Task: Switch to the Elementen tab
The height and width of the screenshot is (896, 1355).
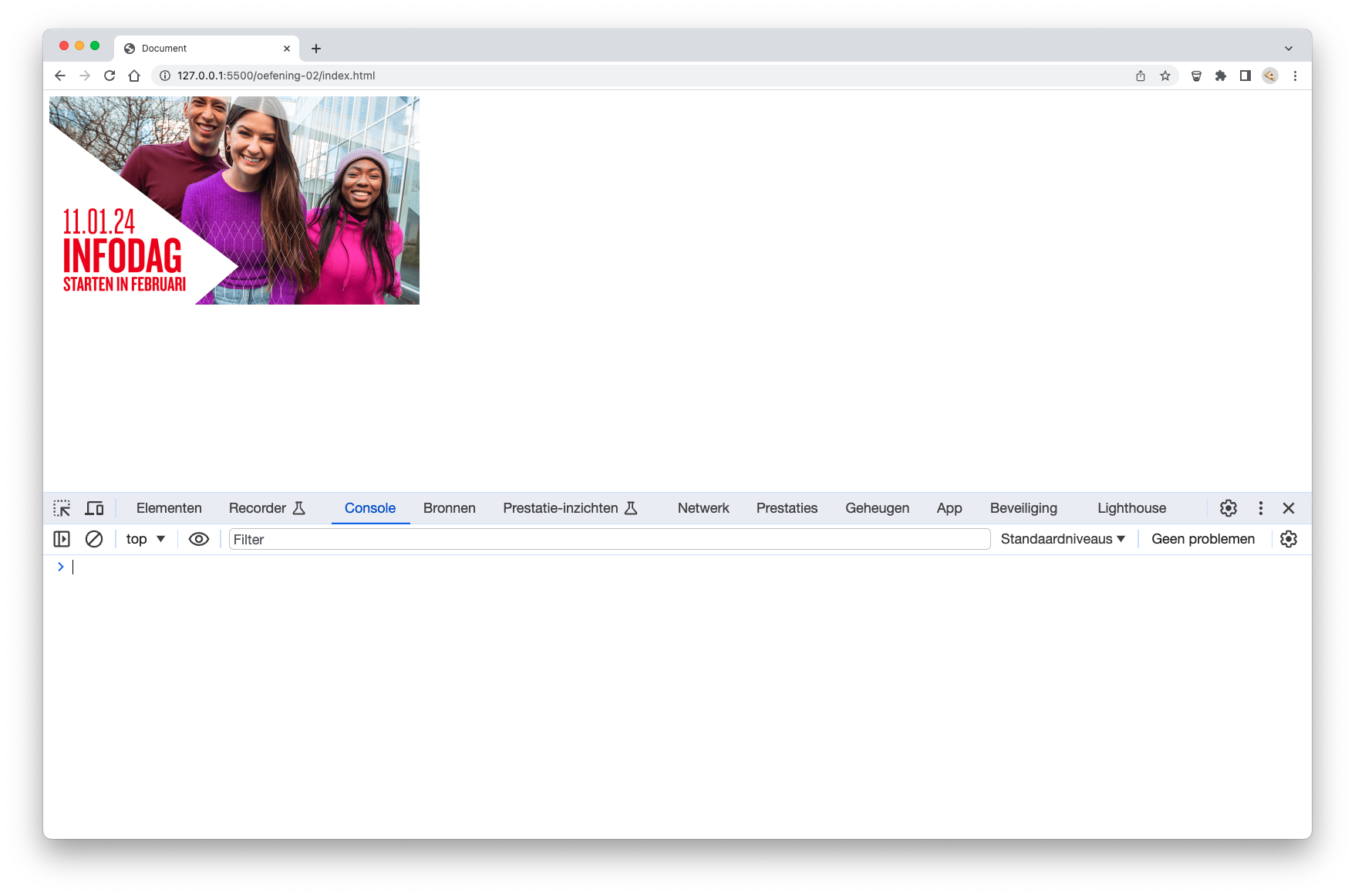Action: [169, 508]
